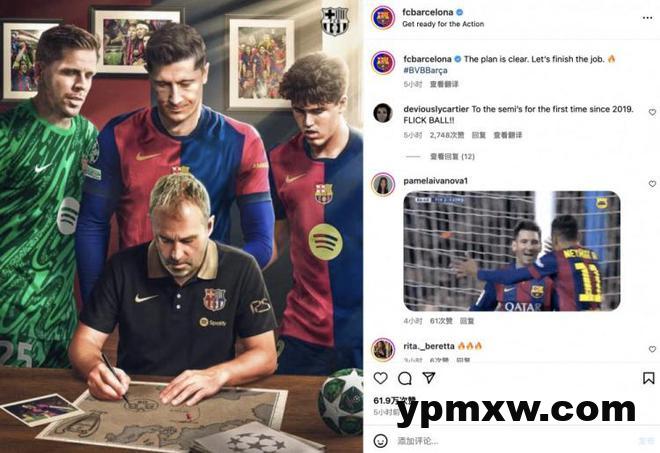Like the post with heart icon
This screenshot has height=453, width=660.
(381, 378)
